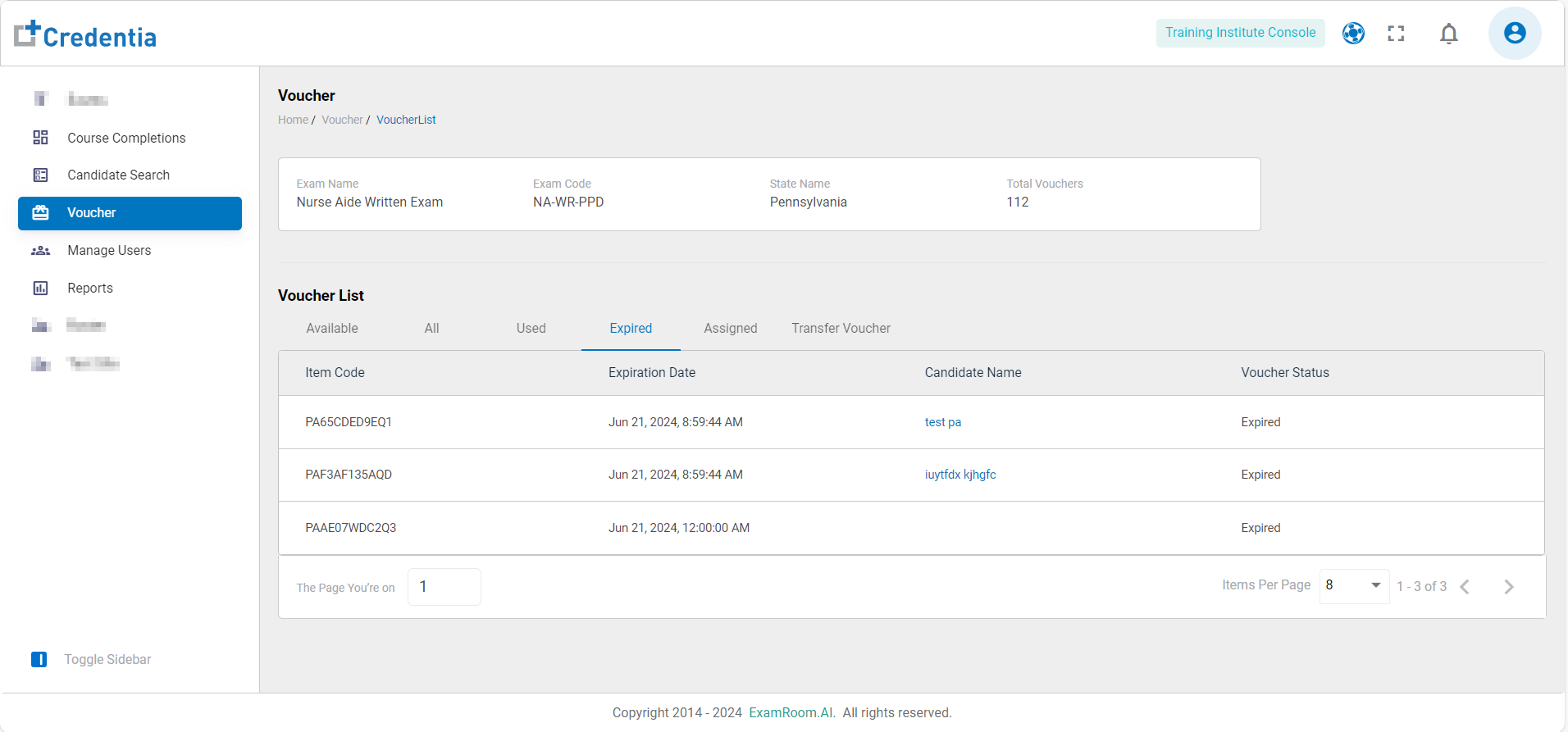Select item code PAF3AF135AQD
The image size is (1568, 732).
349,475
